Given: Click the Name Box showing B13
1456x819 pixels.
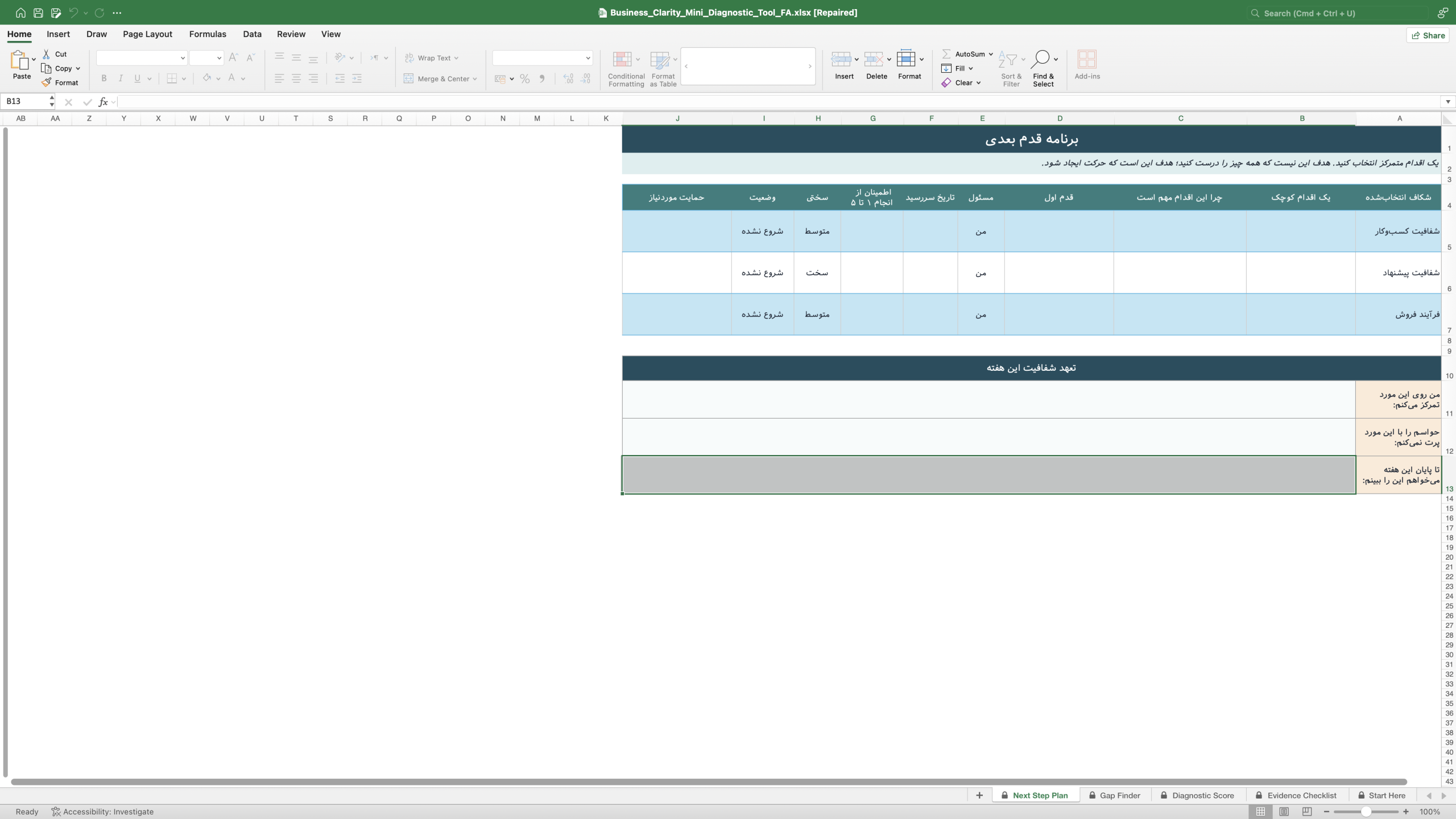Looking at the screenshot, I should pos(26,101).
